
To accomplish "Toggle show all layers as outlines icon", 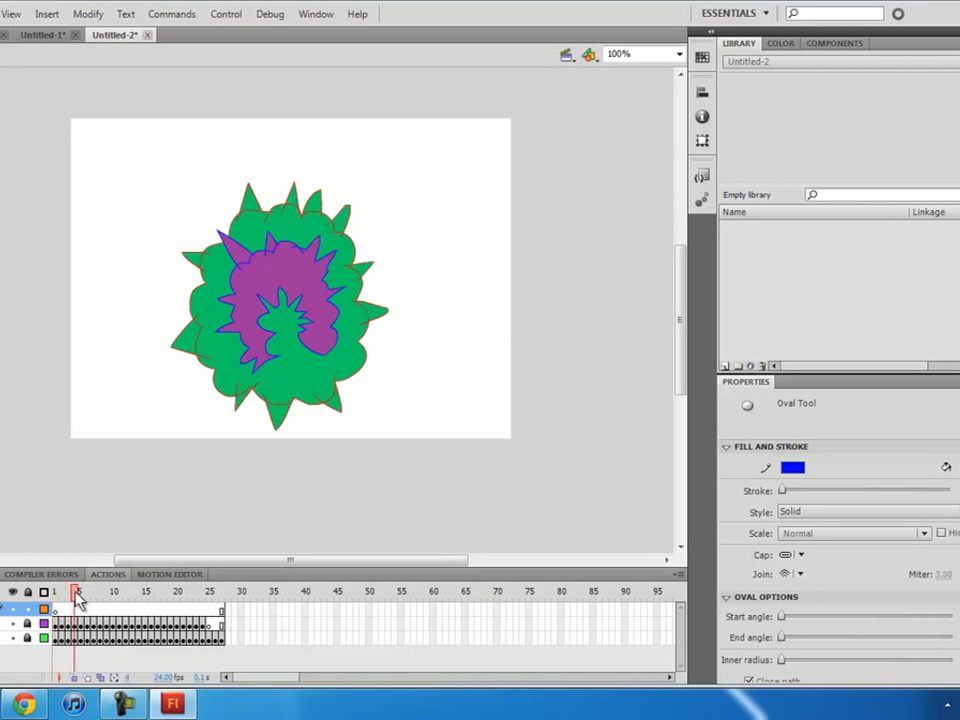I will pos(43,592).
